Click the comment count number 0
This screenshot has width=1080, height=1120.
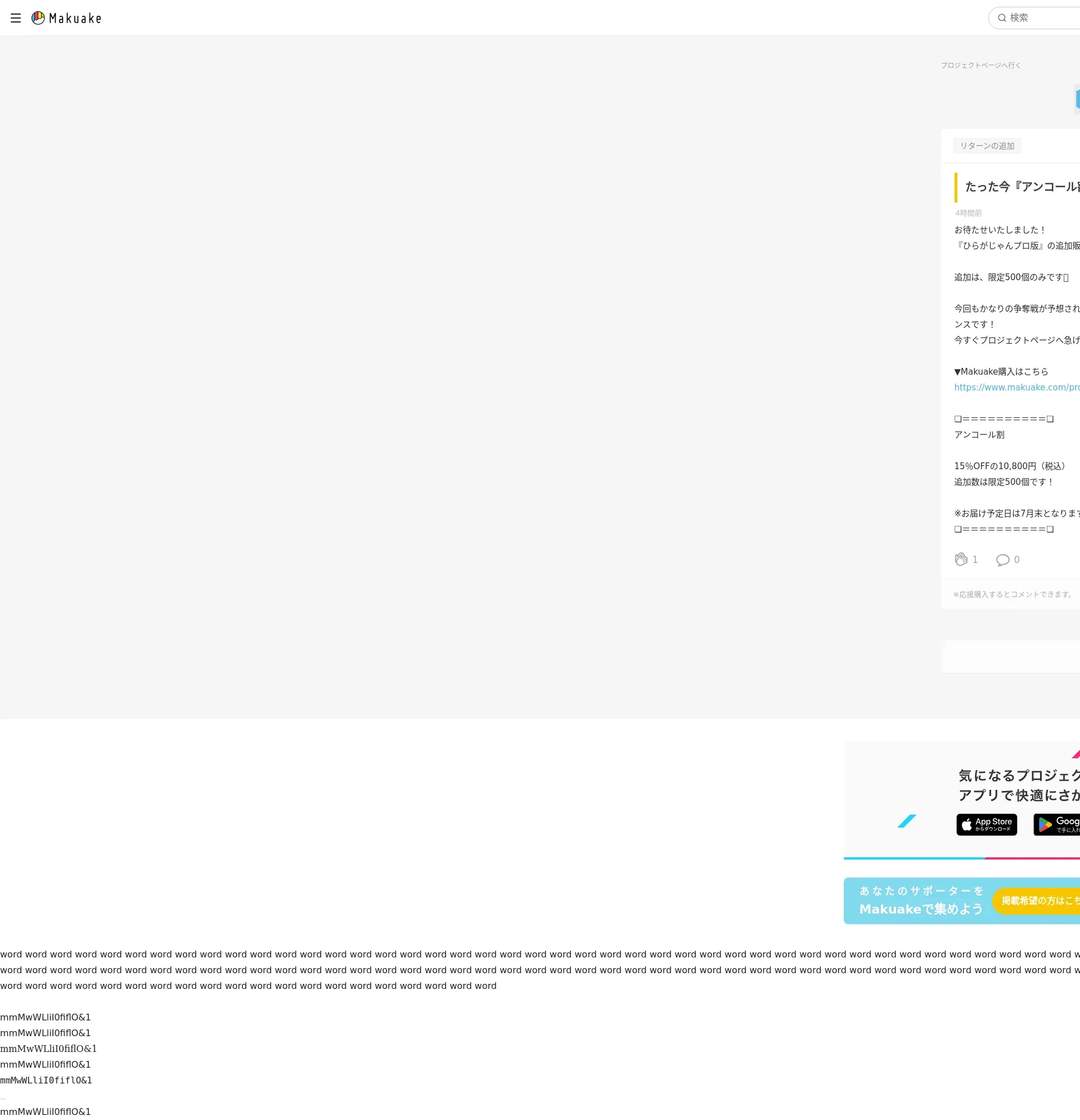pyautogui.click(x=1016, y=560)
